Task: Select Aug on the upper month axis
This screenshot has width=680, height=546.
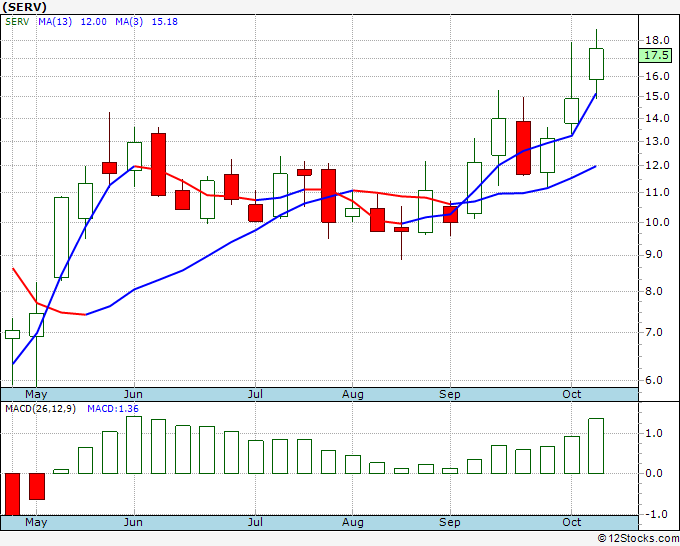Action: pyautogui.click(x=353, y=394)
